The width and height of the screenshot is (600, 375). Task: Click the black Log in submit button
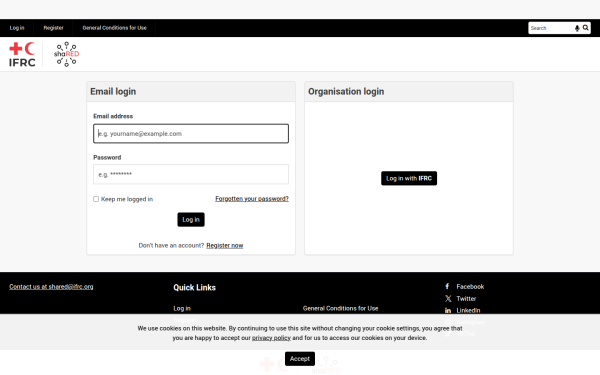(x=191, y=220)
